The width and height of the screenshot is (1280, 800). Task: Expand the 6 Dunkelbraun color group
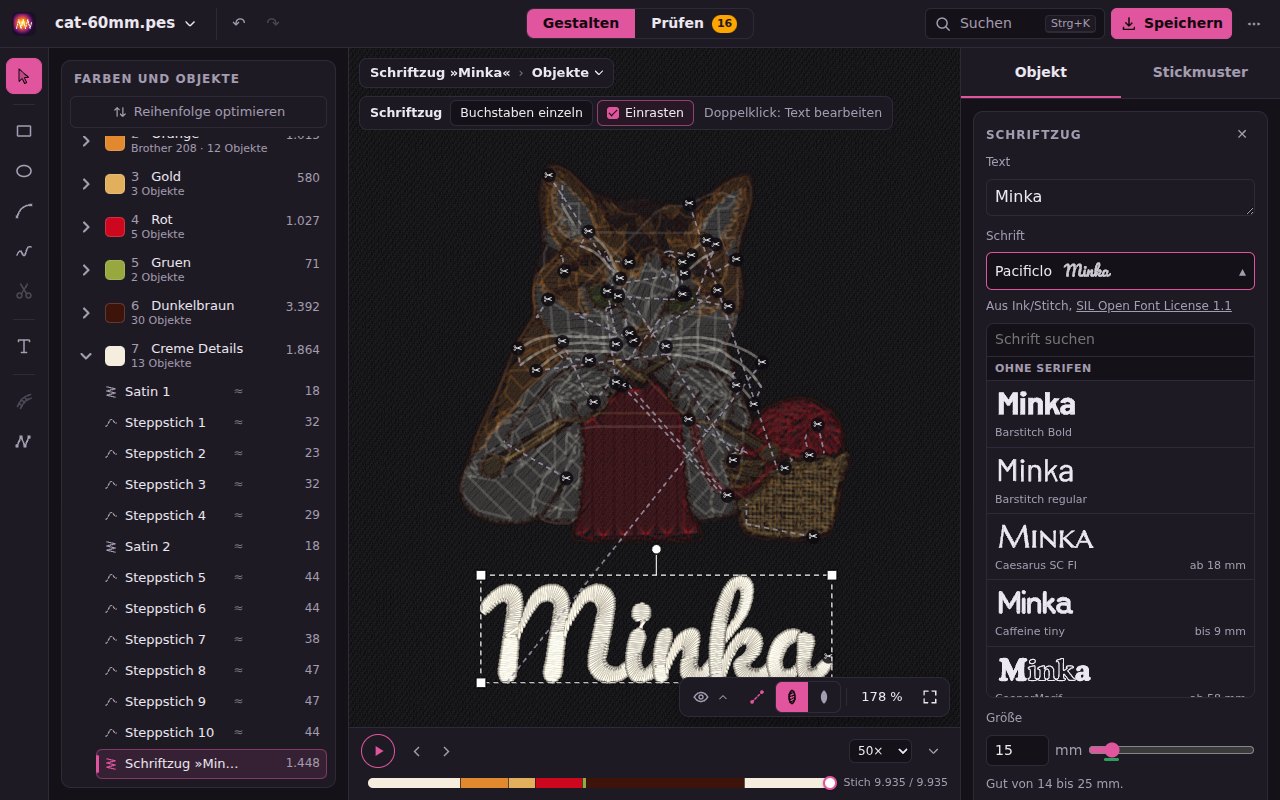(86, 312)
